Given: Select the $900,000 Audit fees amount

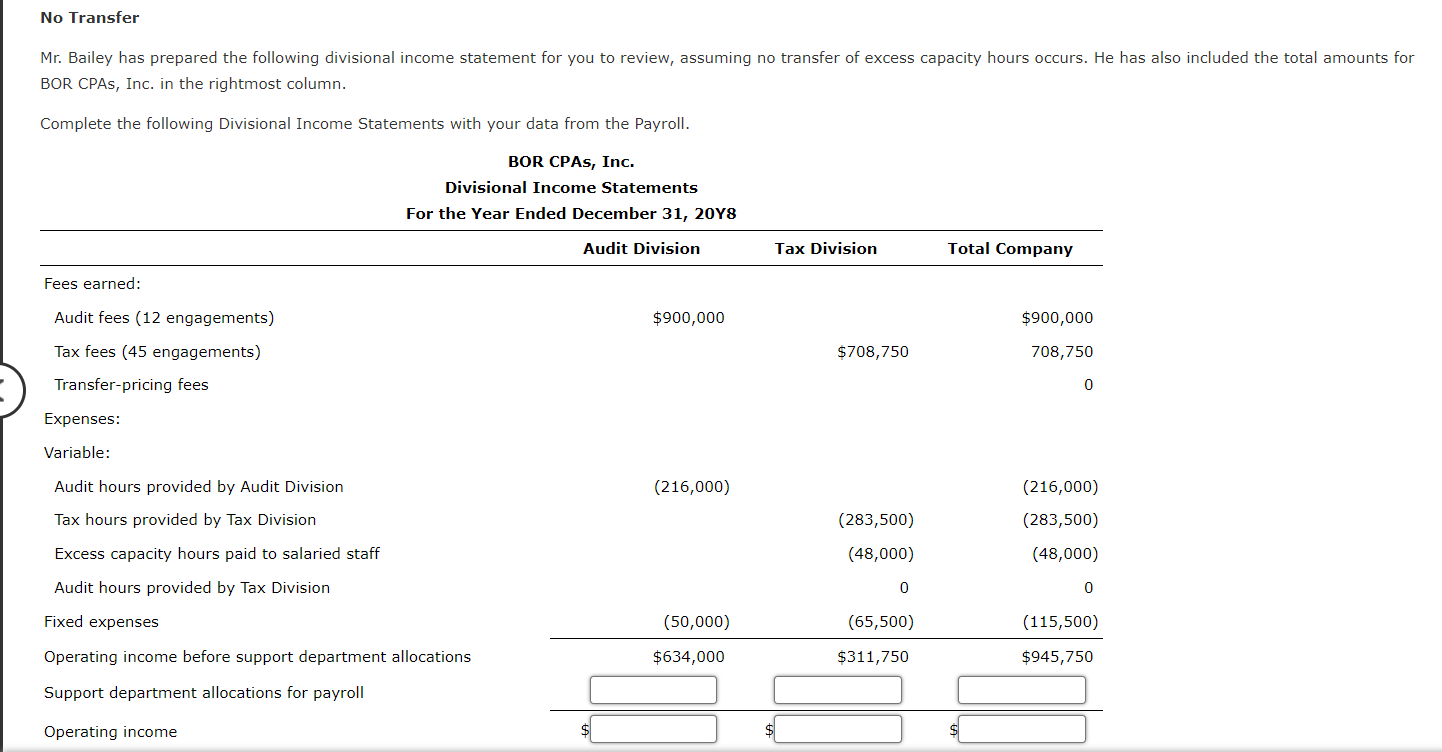Looking at the screenshot, I should pos(688,317).
